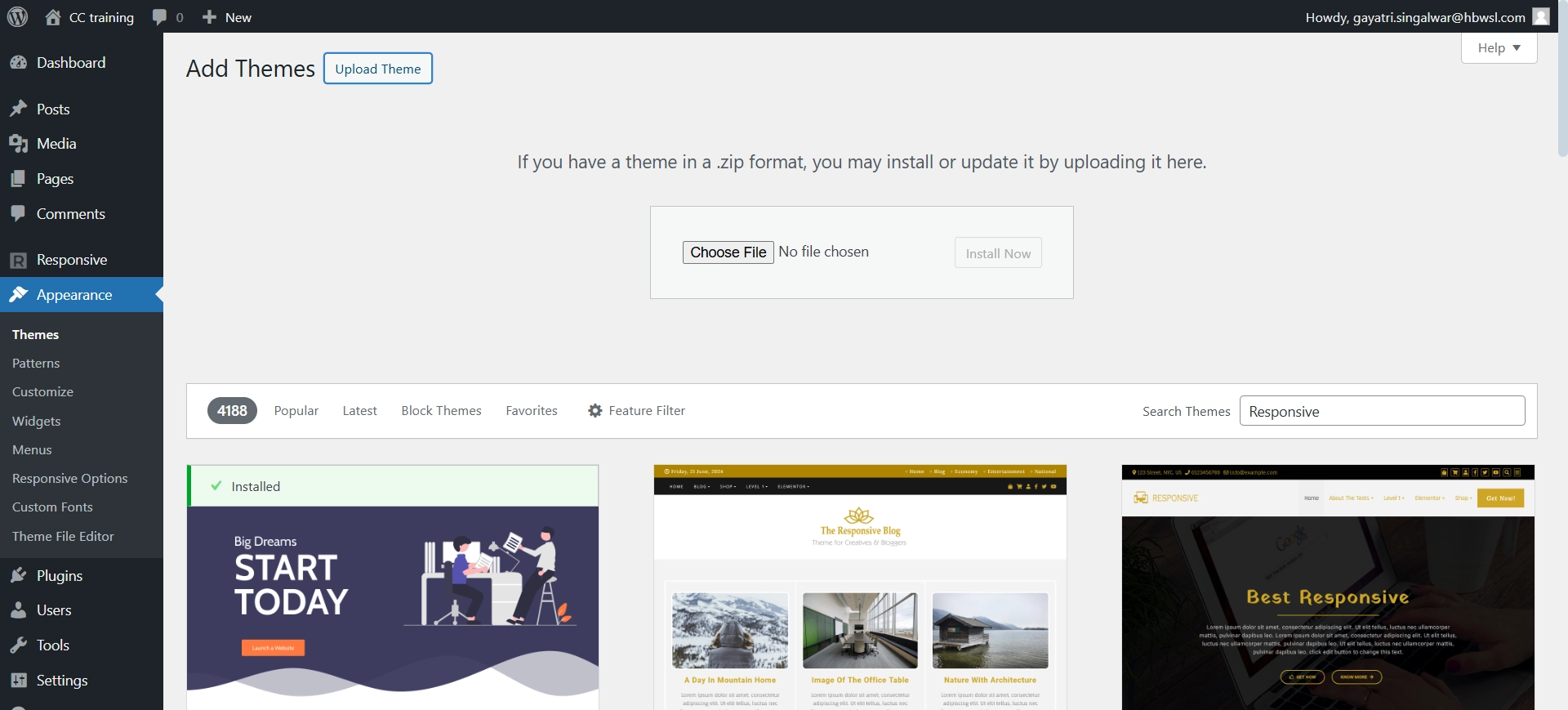Click the Posts pin icon
Image resolution: width=1568 pixels, height=710 pixels.
coord(19,109)
